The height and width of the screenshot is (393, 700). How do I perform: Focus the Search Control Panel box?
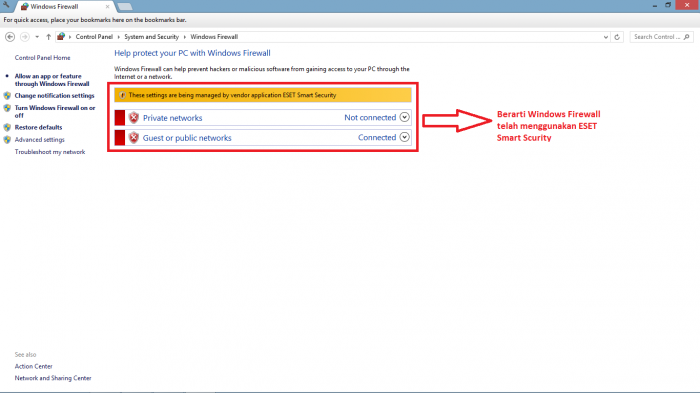(661, 37)
